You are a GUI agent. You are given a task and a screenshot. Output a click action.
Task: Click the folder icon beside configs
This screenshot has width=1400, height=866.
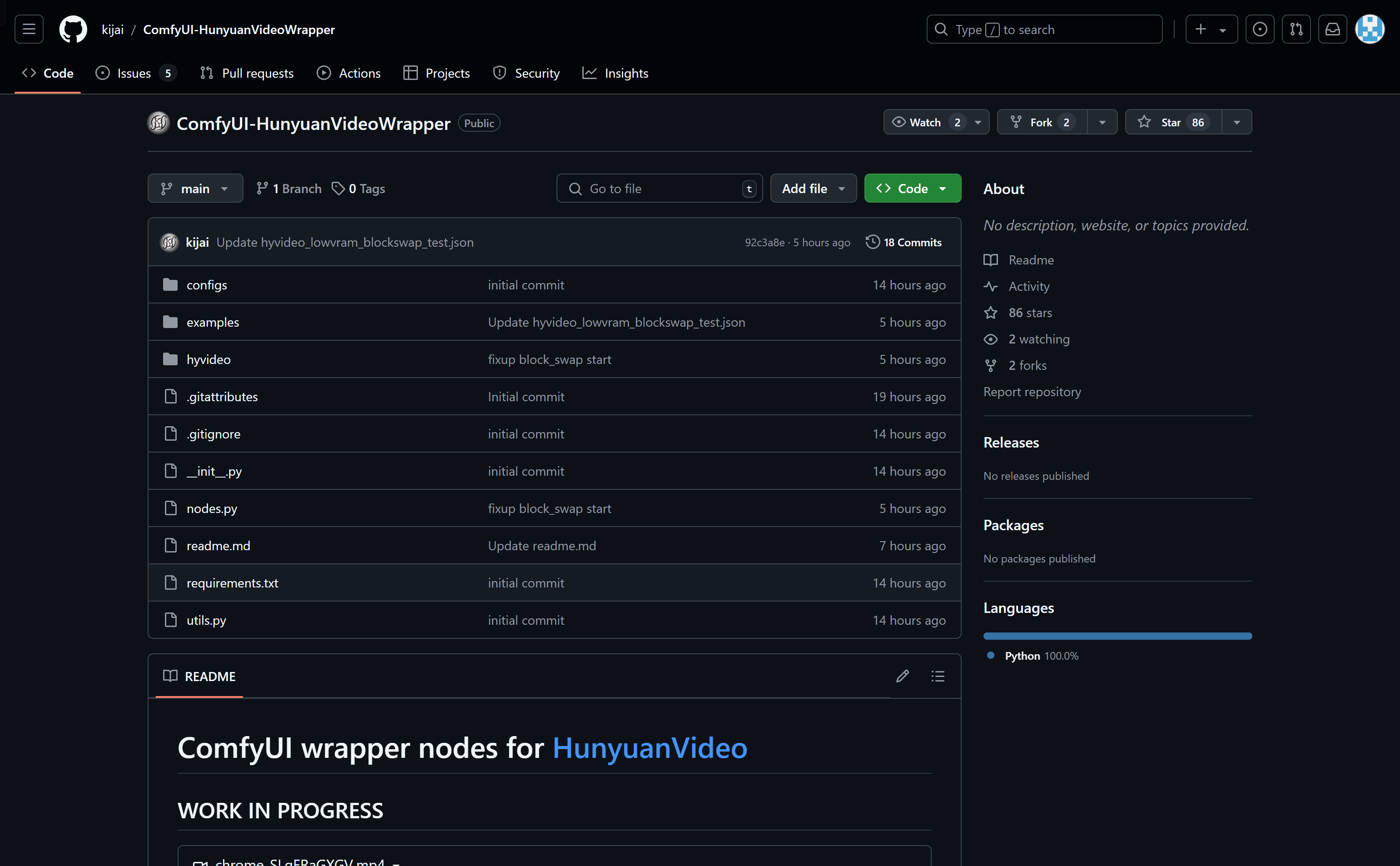pyautogui.click(x=170, y=285)
